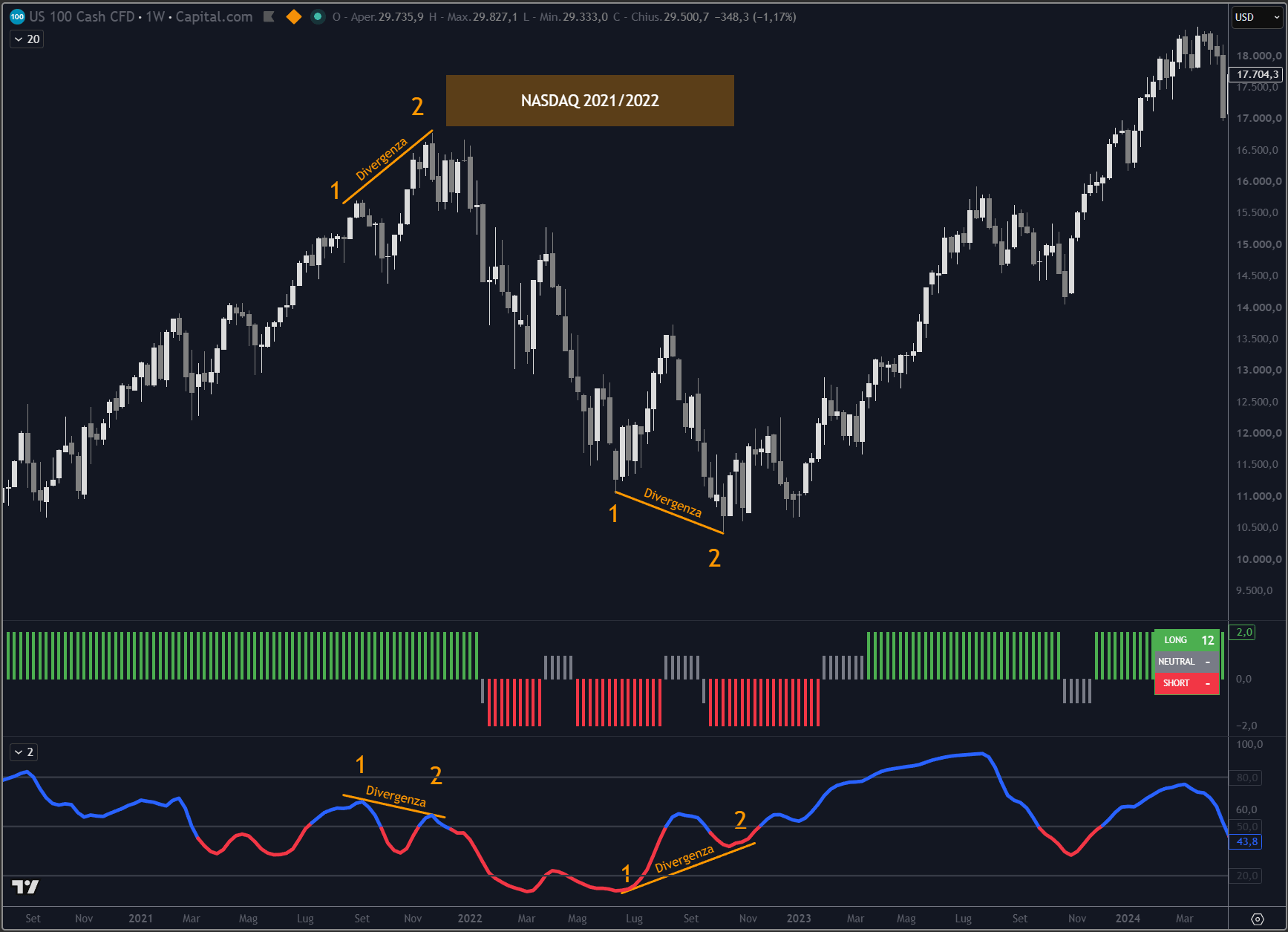Click the 2021 label on time axis
Image resolution: width=1288 pixels, height=932 pixels.
[140, 919]
